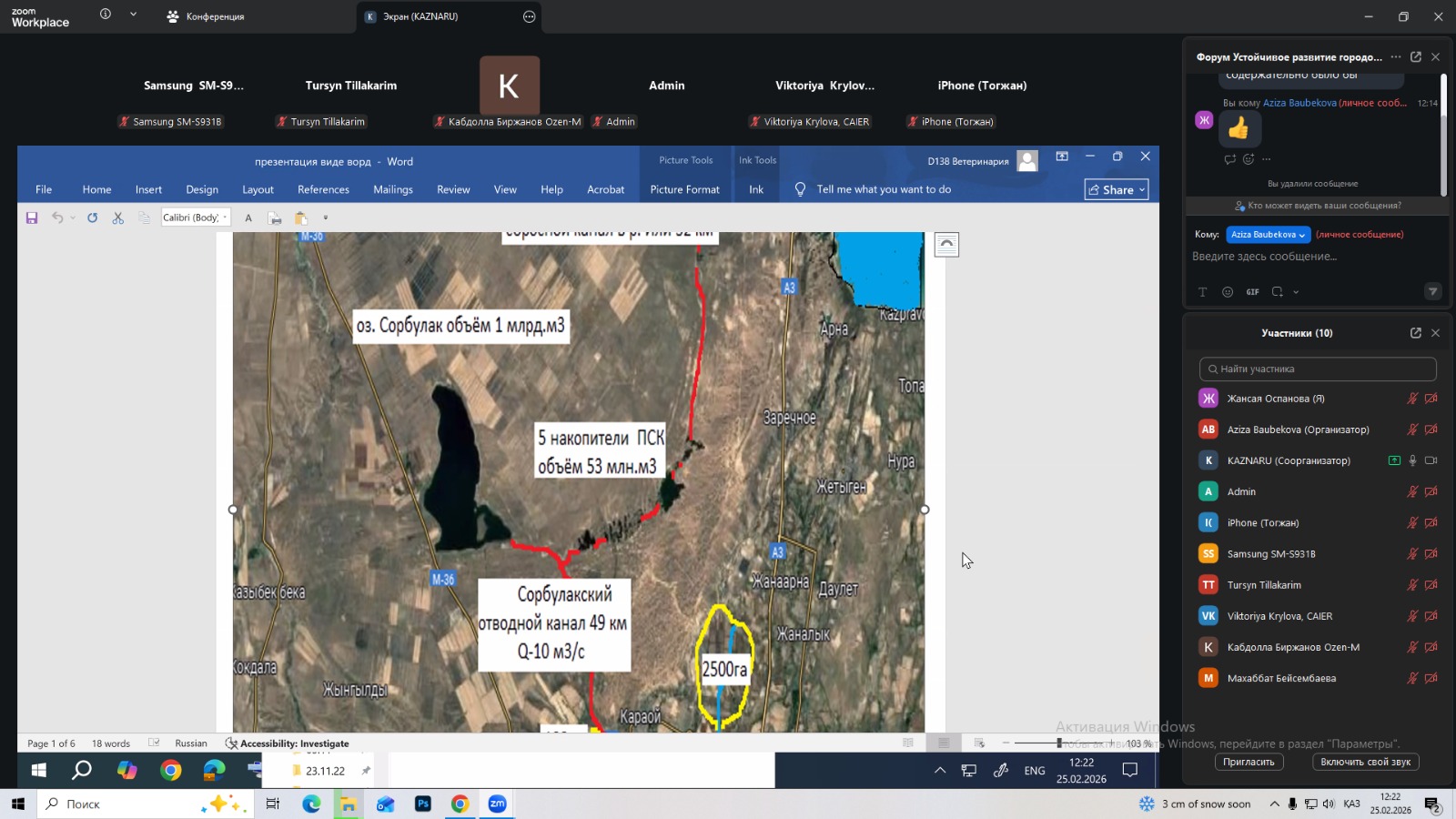Viewport: 1456px width, 819px height.
Task: Toggle microphone for KAZNARU participant
Action: point(1412,460)
